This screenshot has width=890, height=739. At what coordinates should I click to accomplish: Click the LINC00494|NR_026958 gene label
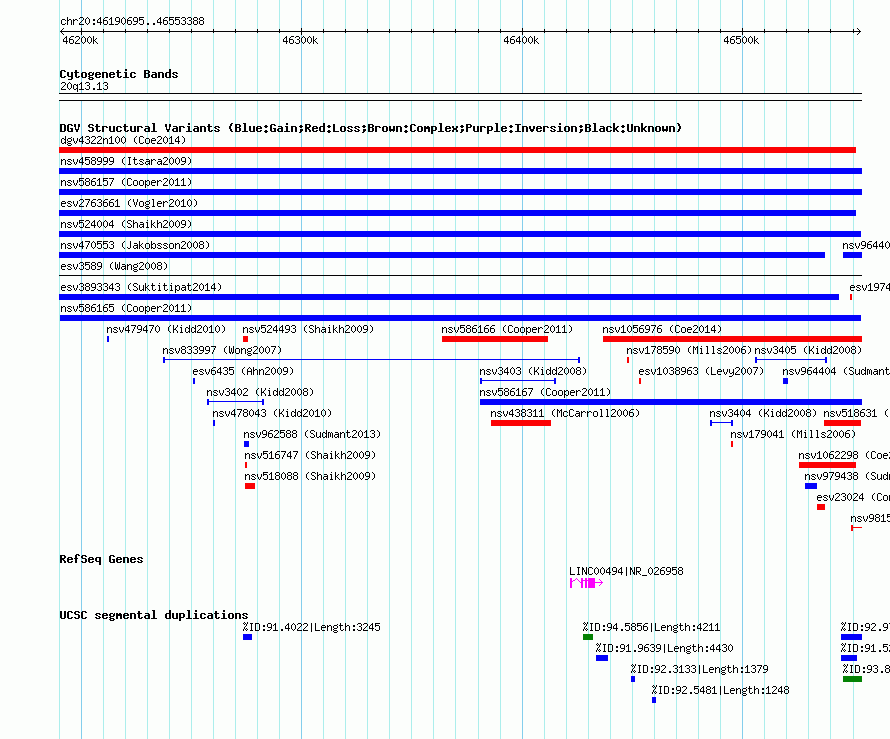coord(626,571)
